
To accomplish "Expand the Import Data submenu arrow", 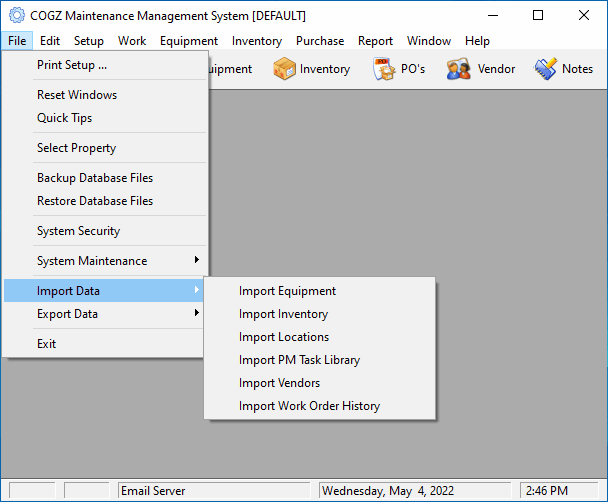I will [x=197, y=290].
